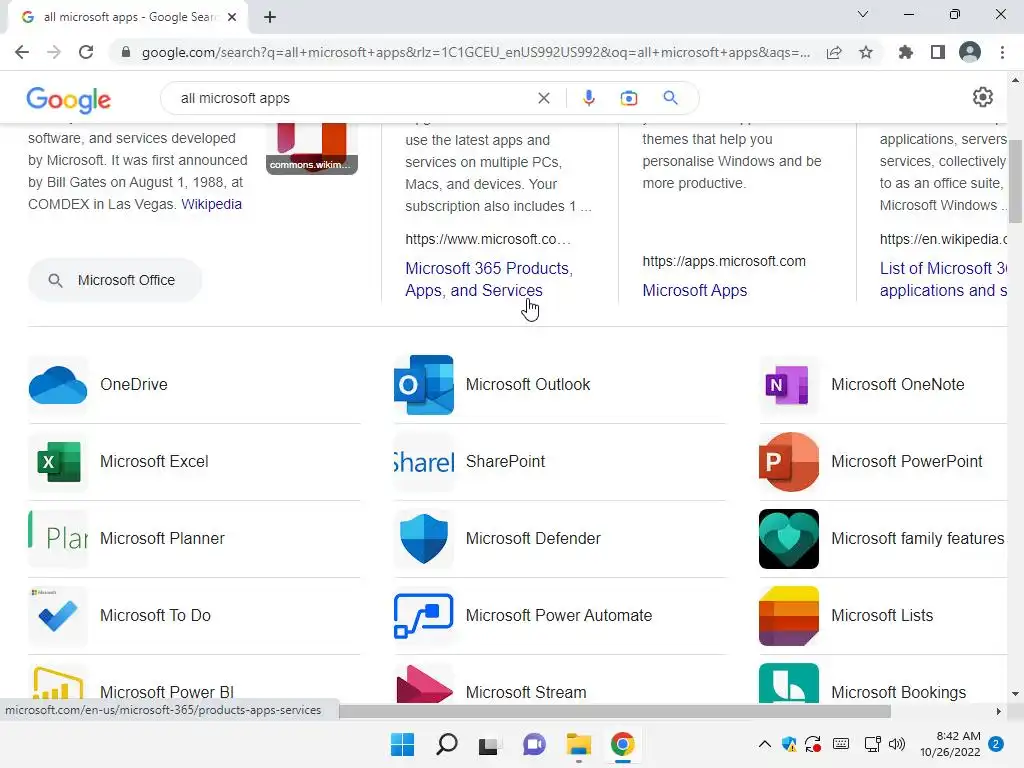Open the Windows Start menu

click(402, 744)
